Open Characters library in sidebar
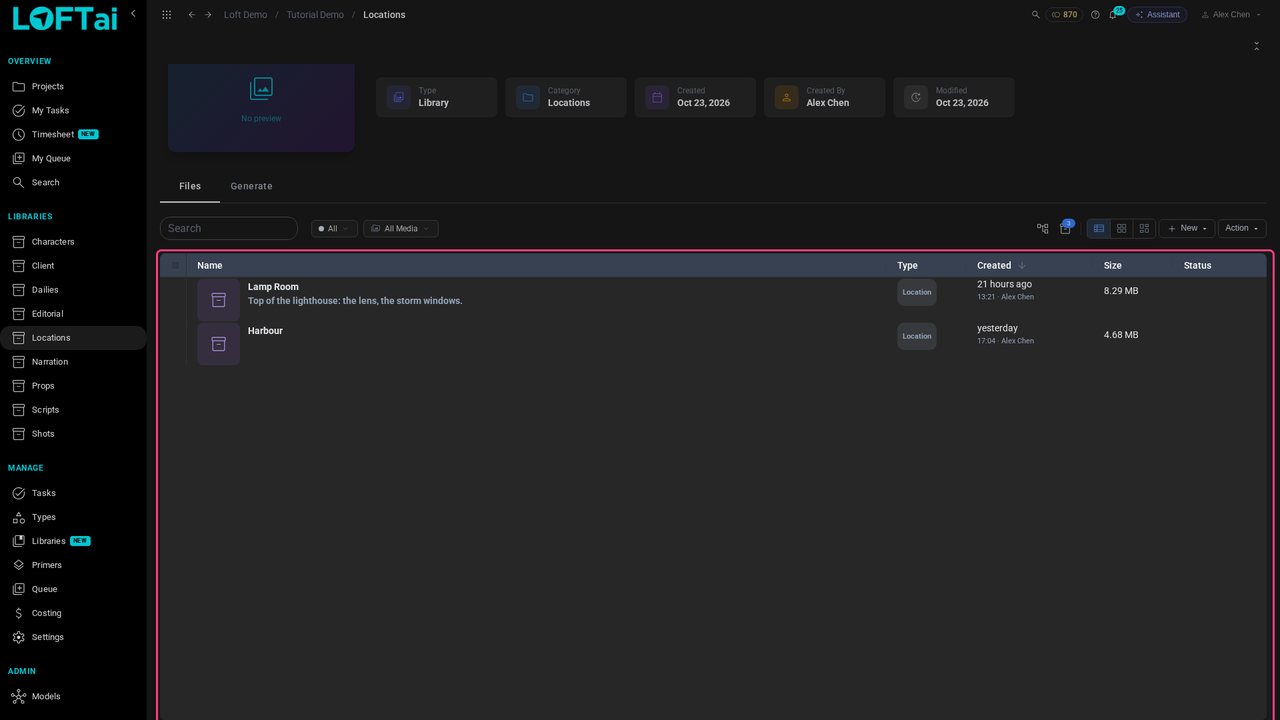 coord(73,242)
